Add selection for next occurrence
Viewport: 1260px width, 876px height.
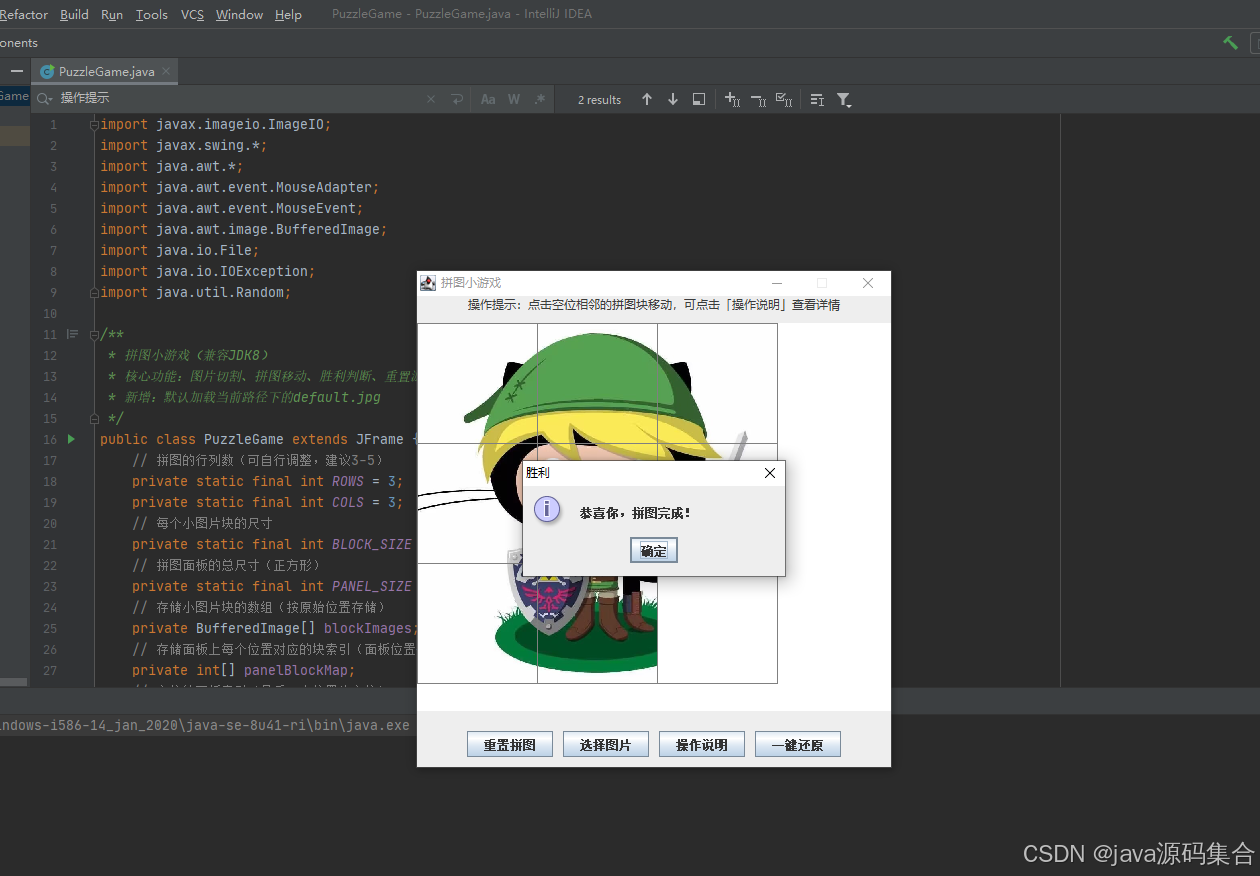[x=732, y=99]
